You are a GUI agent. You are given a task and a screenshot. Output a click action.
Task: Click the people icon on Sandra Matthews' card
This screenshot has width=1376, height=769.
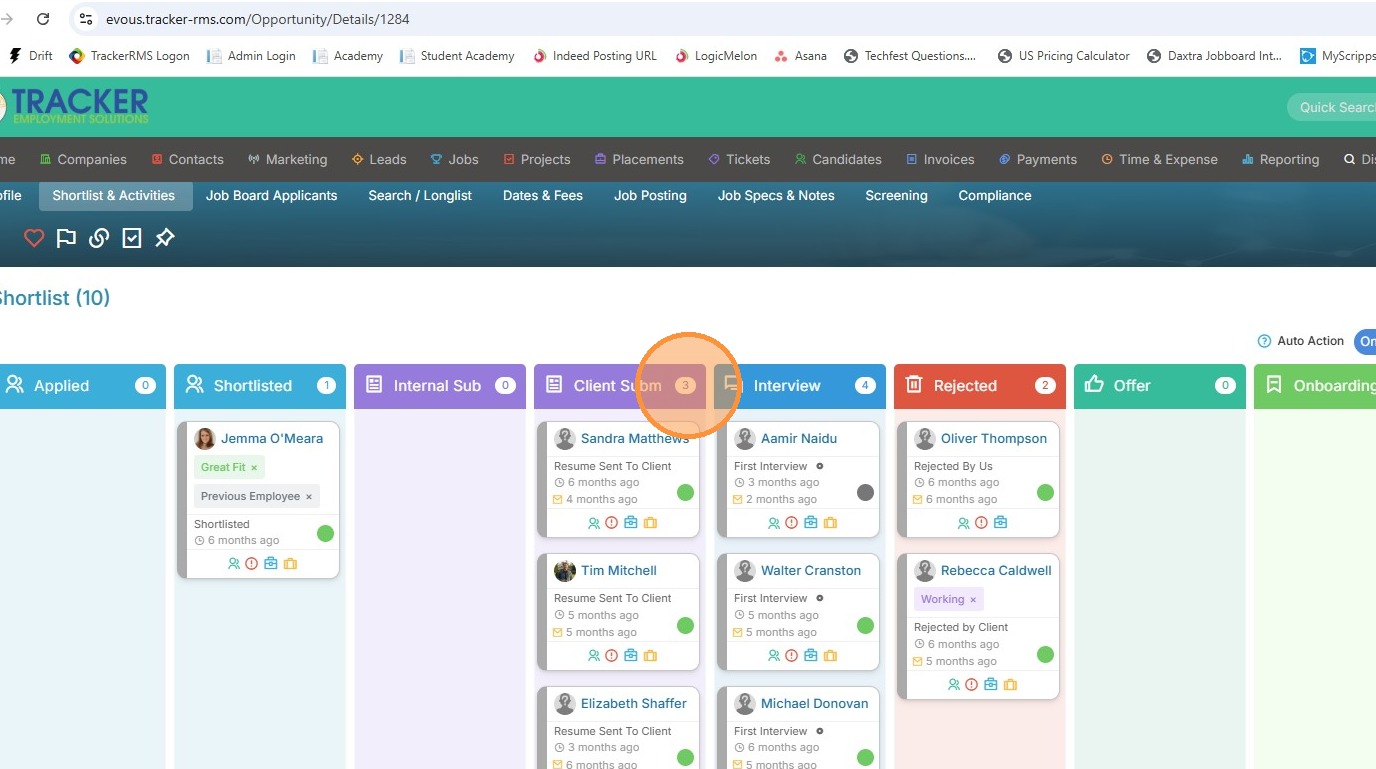pos(593,523)
